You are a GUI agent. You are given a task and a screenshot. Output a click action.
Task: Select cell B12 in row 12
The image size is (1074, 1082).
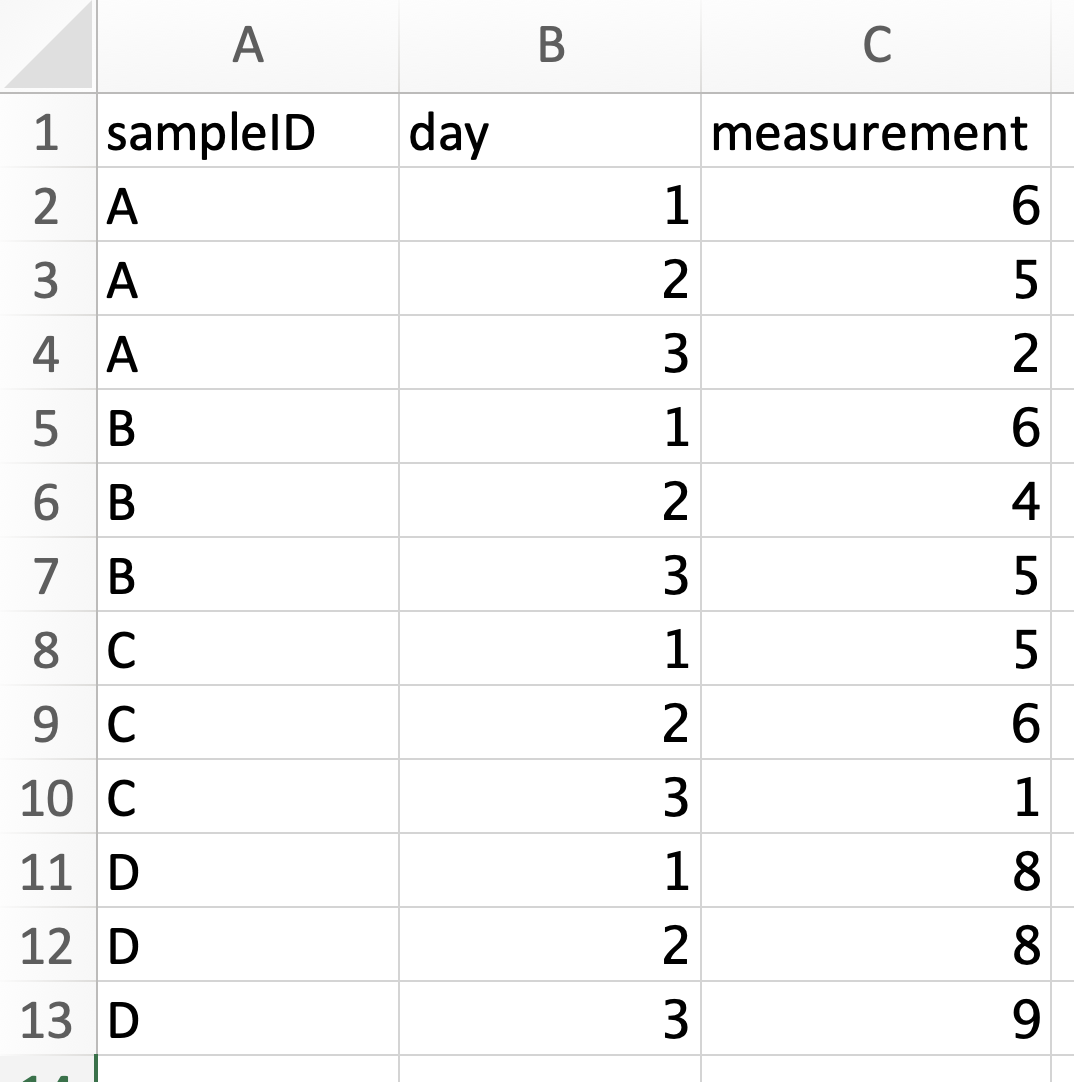coord(550,946)
